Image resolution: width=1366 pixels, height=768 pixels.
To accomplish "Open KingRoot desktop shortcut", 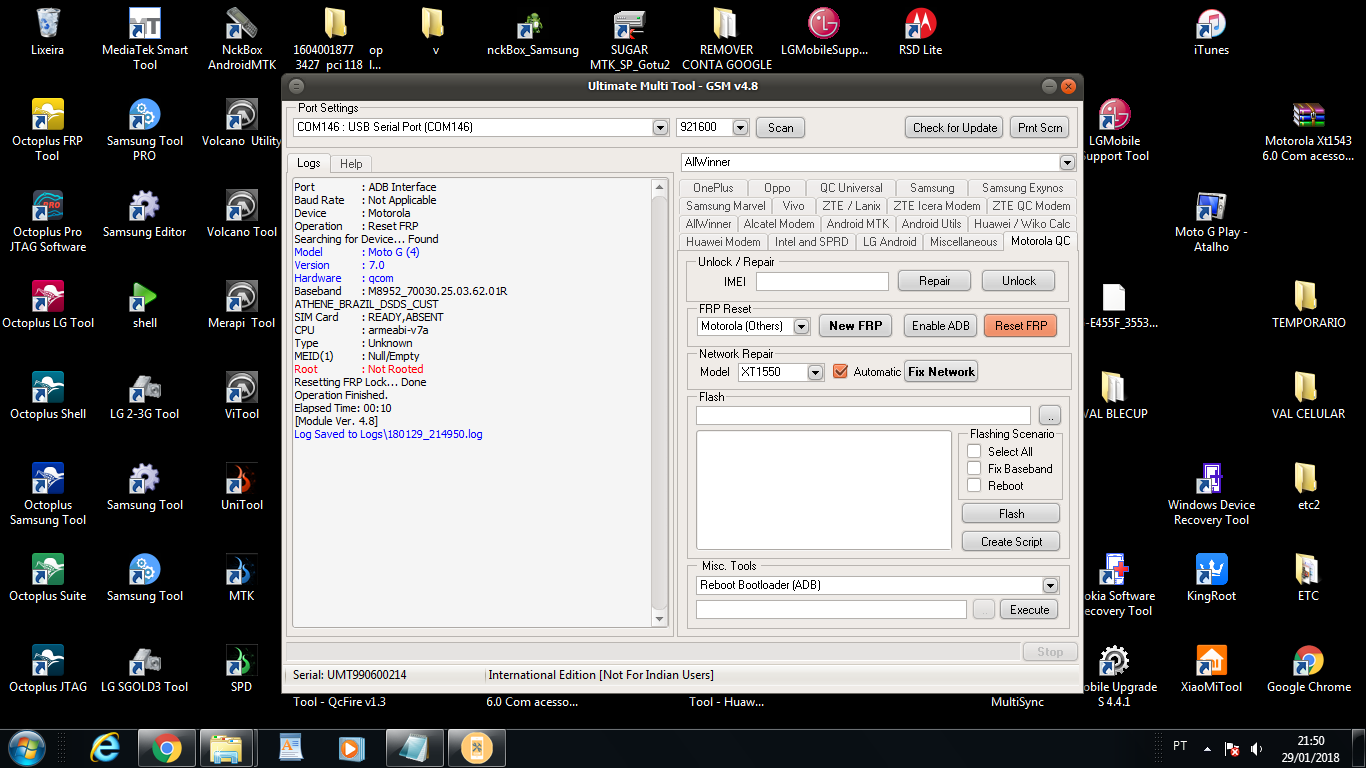I will (x=1211, y=578).
